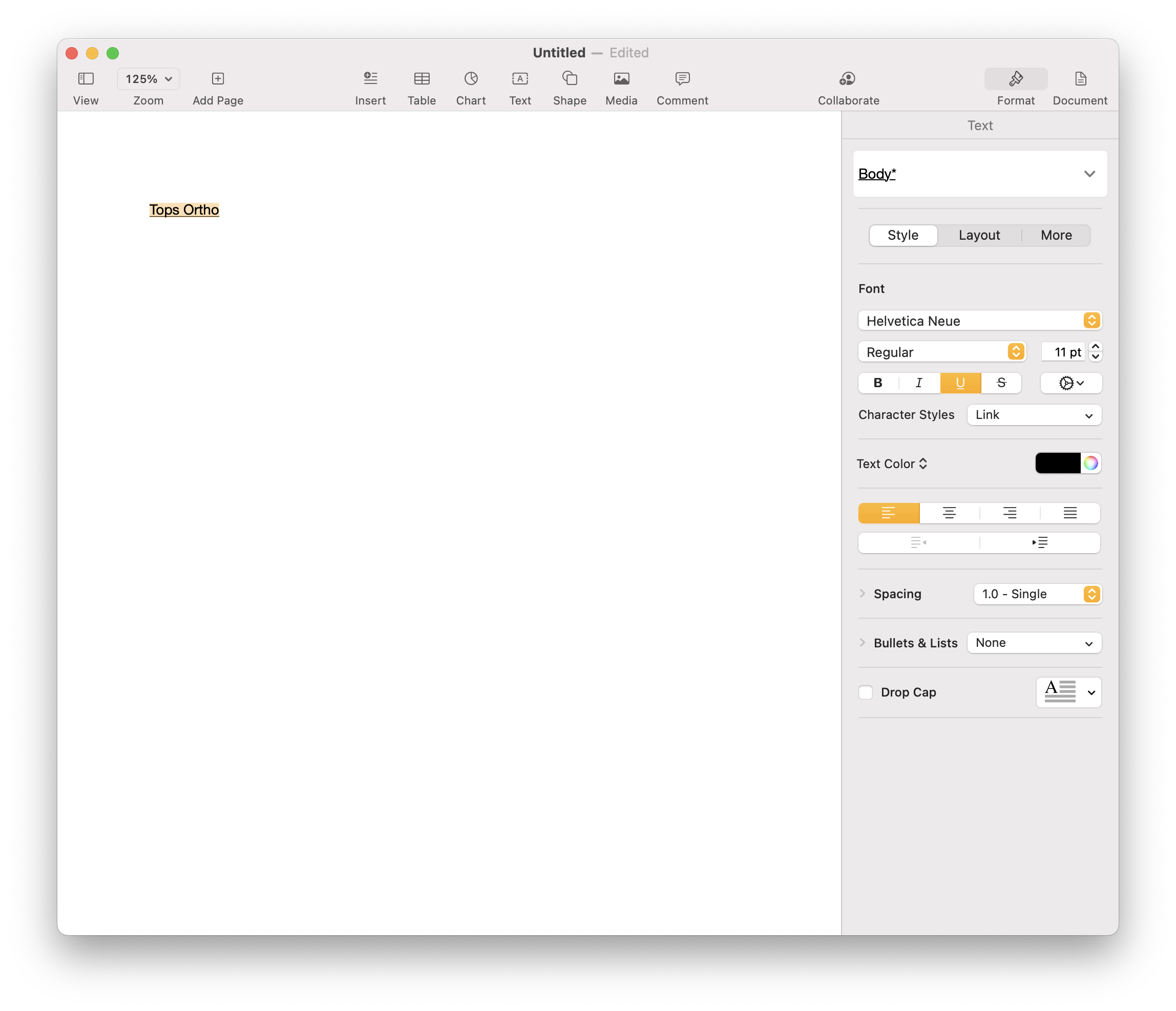Open the Character Styles Link dropdown

click(1034, 415)
